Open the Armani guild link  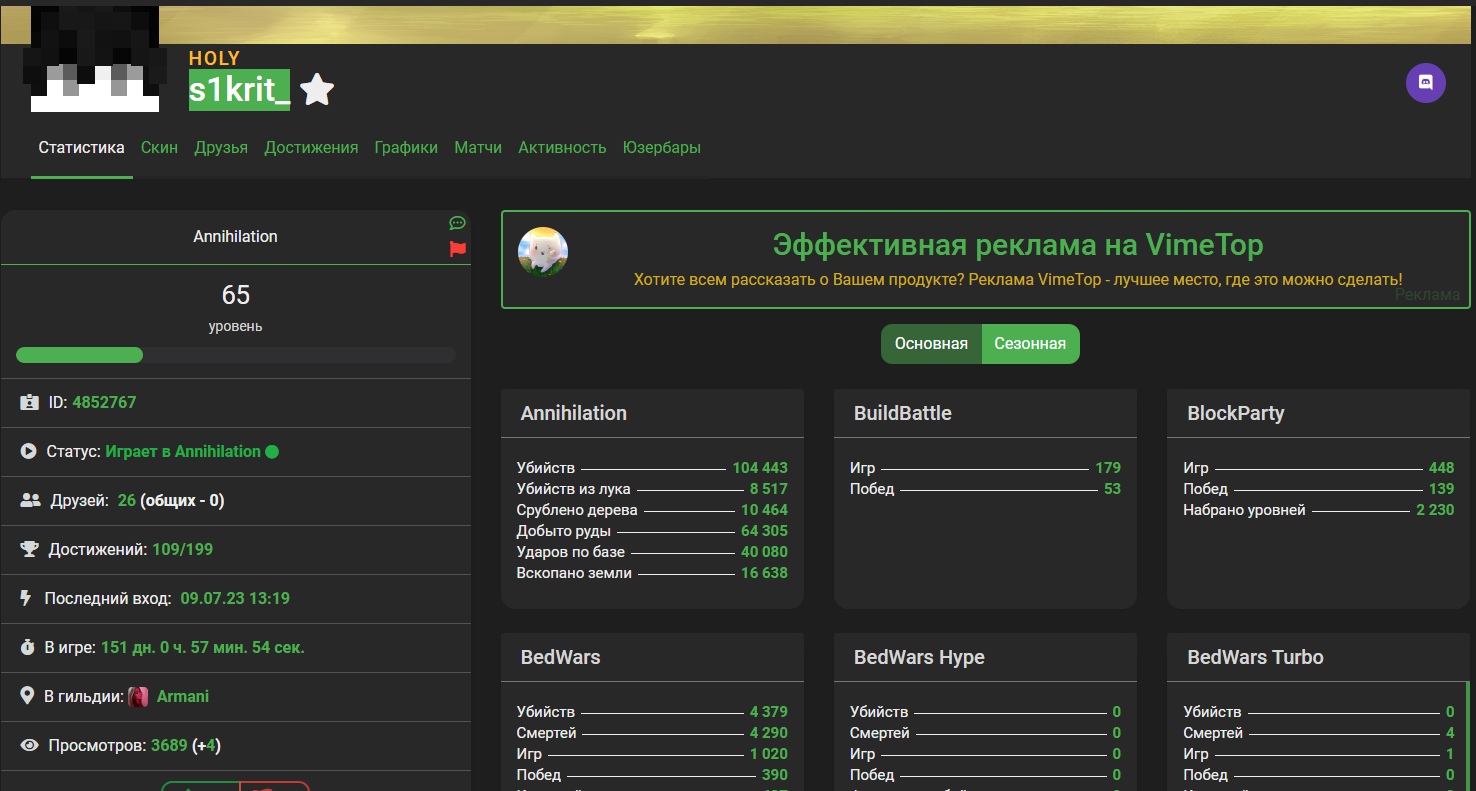point(183,696)
